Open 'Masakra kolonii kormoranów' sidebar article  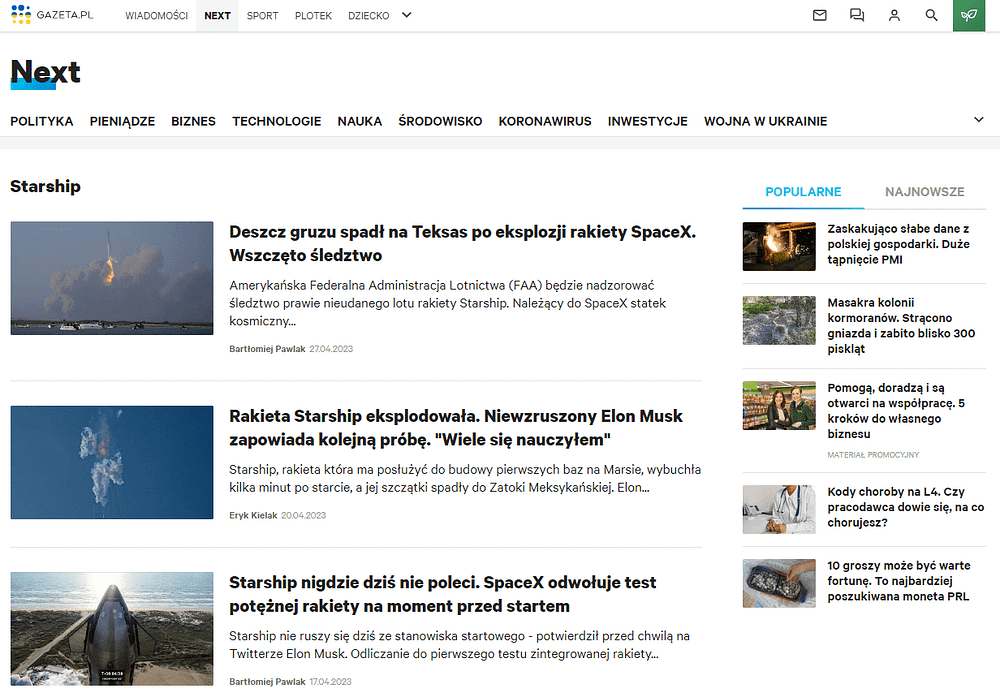tap(901, 326)
